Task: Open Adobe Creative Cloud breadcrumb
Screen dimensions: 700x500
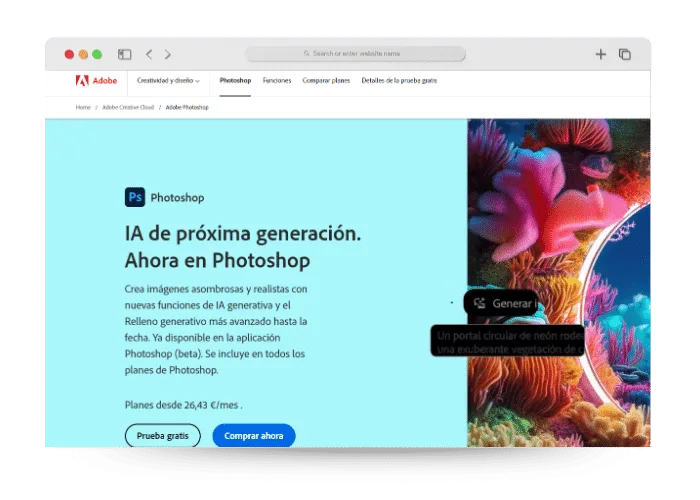Action: 128,107
